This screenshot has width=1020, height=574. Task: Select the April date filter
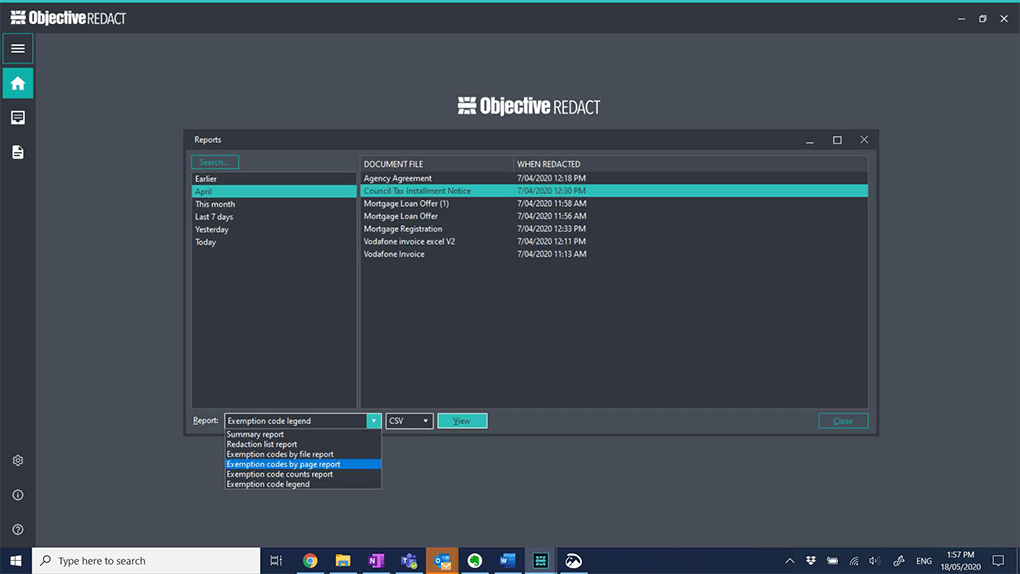tap(274, 191)
